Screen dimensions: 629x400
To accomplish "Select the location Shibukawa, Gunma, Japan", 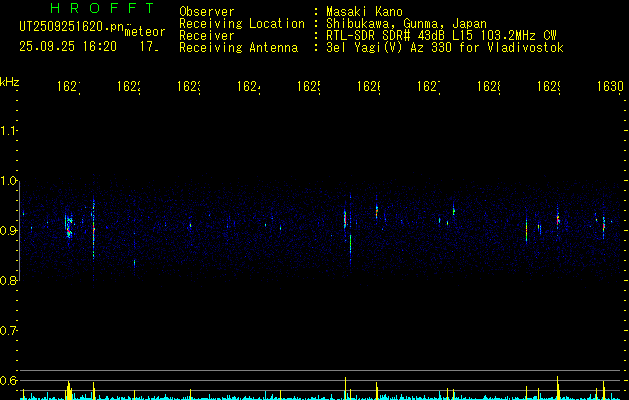I will [406, 24].
